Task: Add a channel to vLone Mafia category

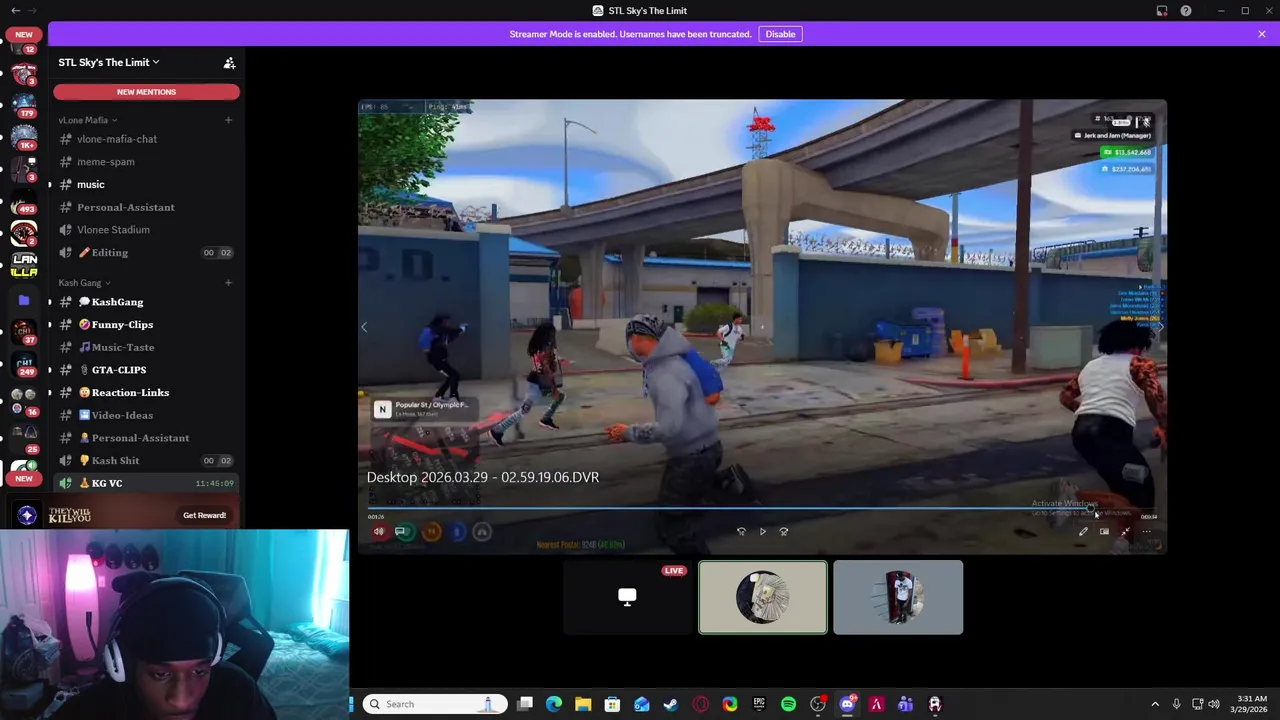Action: pos(228,120)
